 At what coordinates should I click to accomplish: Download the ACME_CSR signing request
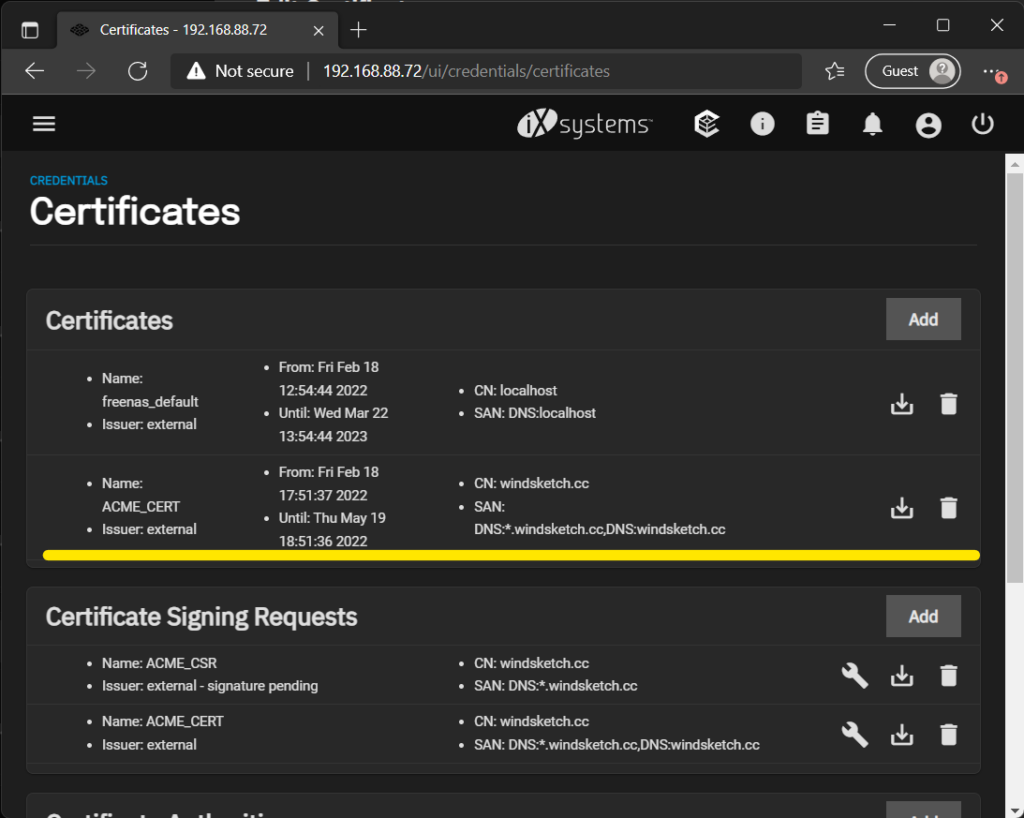[901, 675]
